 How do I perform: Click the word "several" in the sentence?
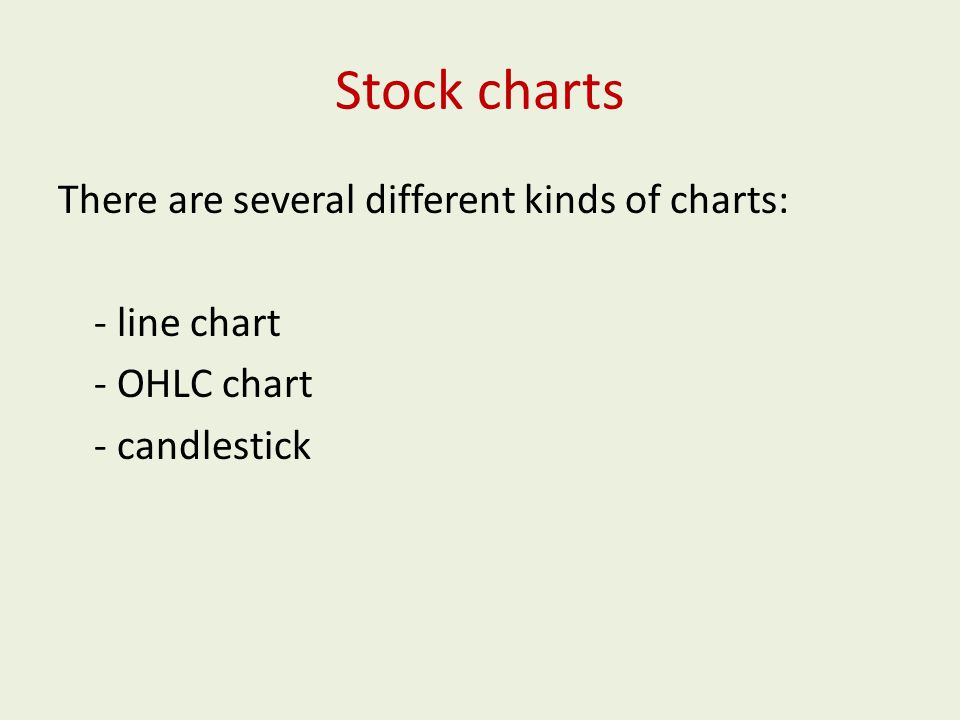pos(294,199)
